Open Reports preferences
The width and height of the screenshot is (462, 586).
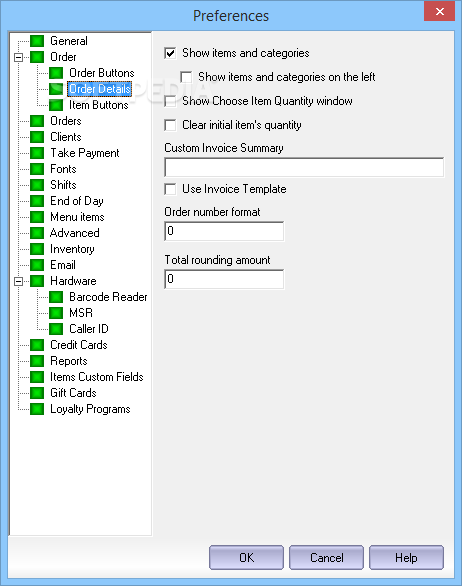[69, 361]
